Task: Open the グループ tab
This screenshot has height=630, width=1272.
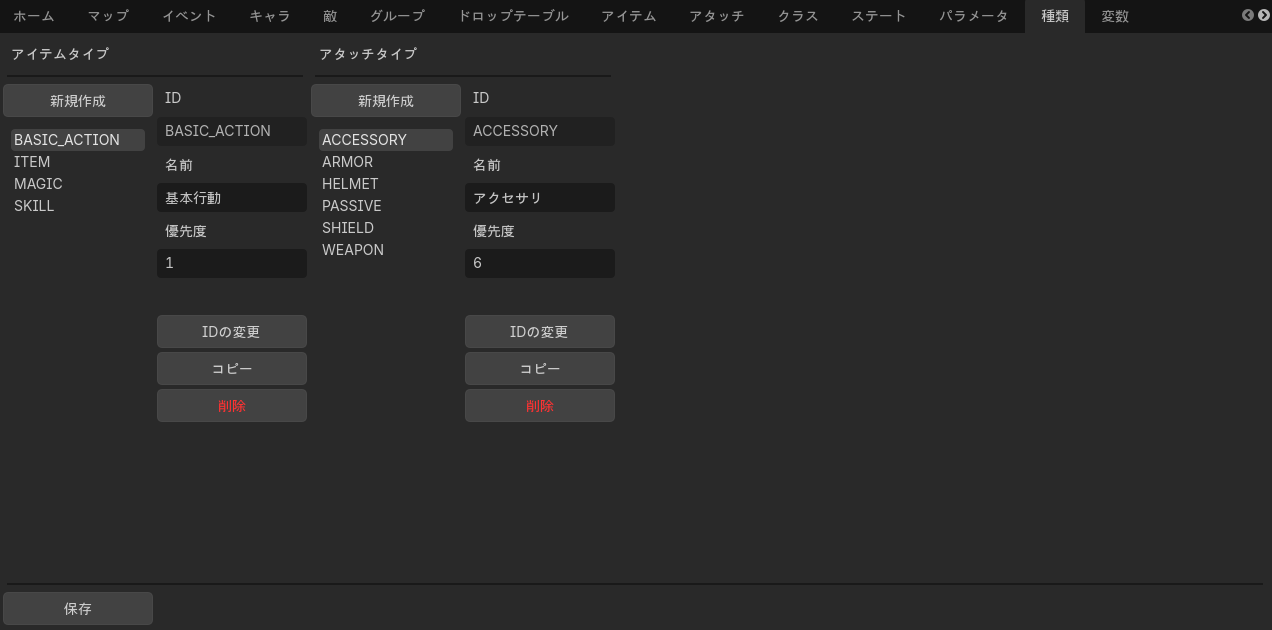Action: 397,16
